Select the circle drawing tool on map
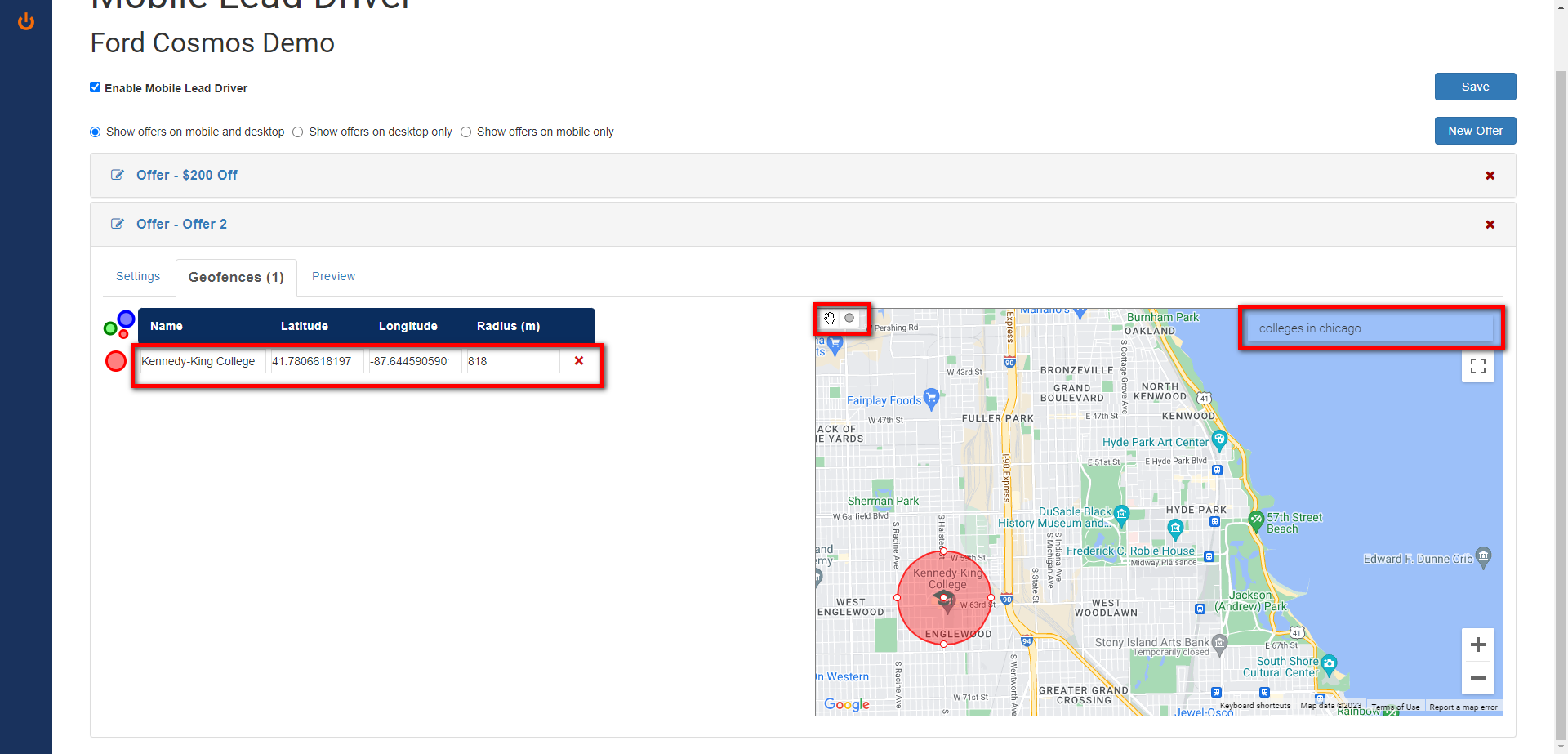 (849, 319)
